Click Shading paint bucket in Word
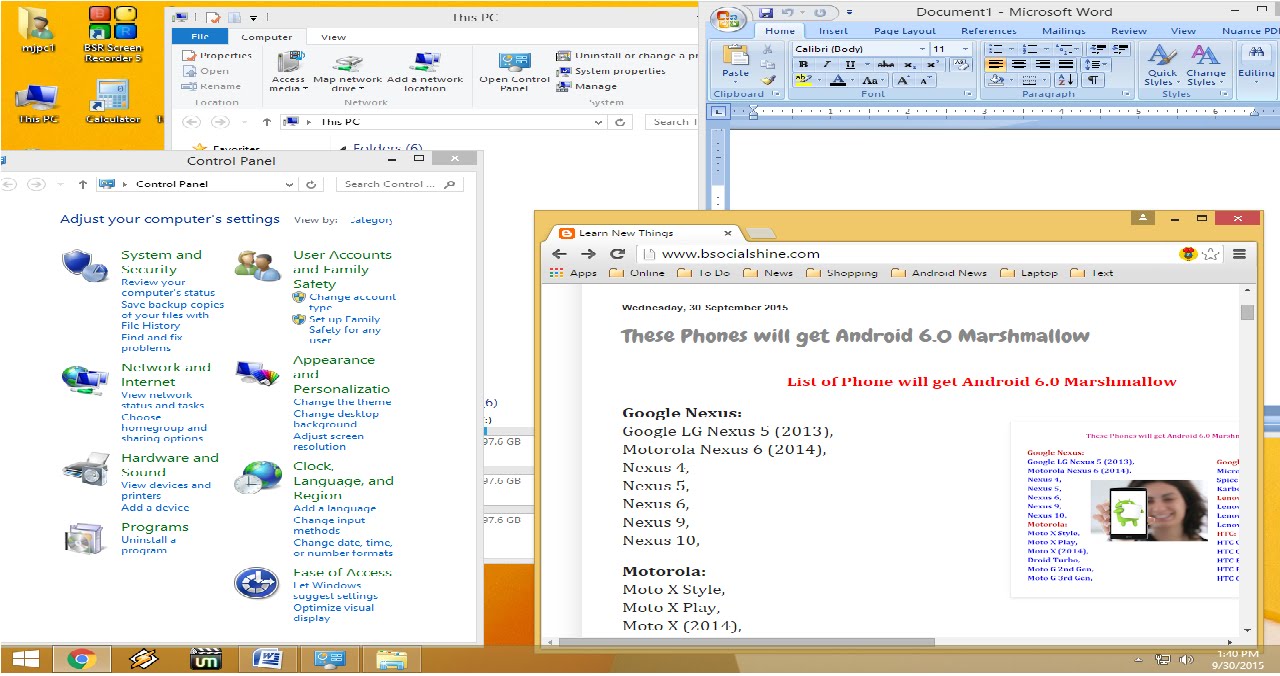This screenshot has height=676, width=1280. [998, 80]
